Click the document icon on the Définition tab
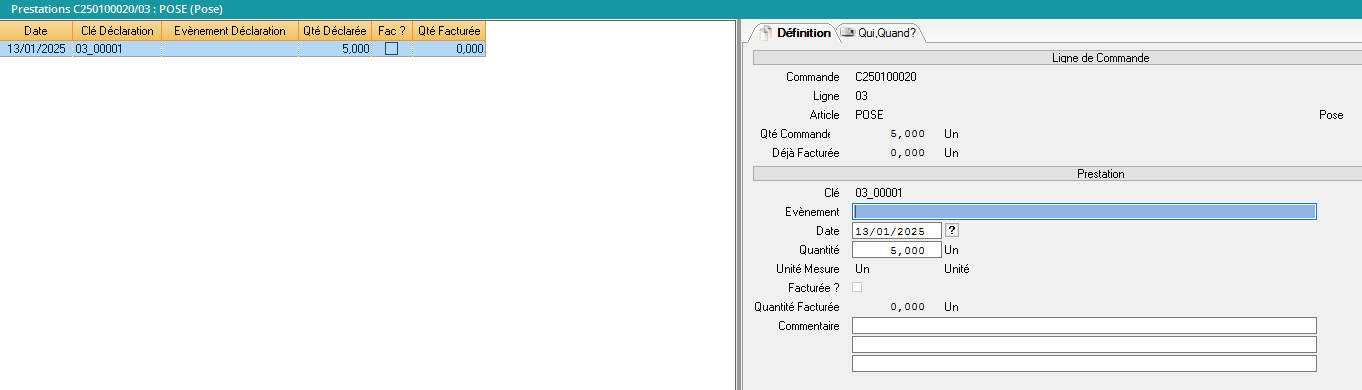This screenshot has height=390, width=1362. point(765,32)
